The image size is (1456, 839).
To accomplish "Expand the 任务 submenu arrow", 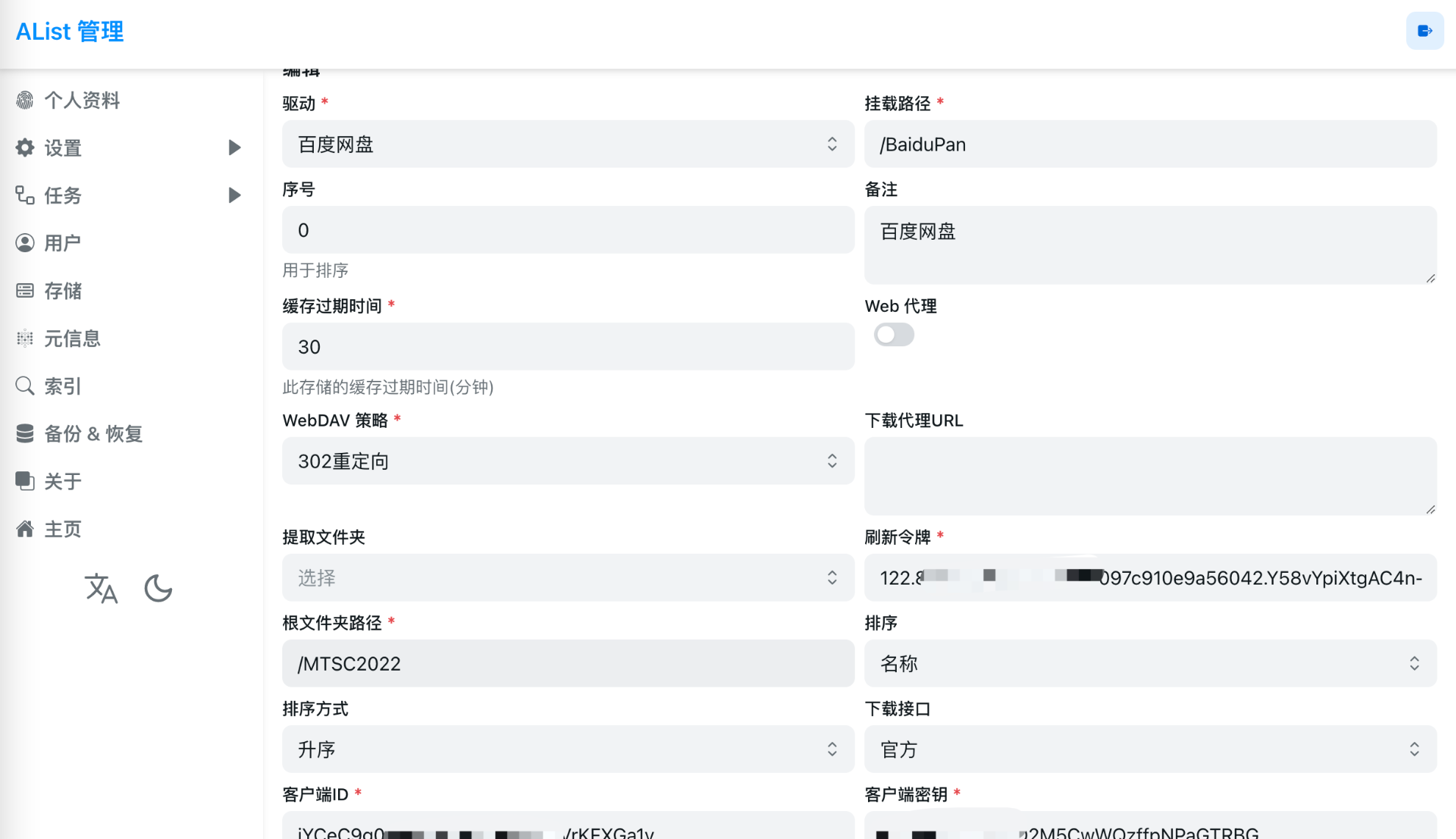I will point(234,195).
